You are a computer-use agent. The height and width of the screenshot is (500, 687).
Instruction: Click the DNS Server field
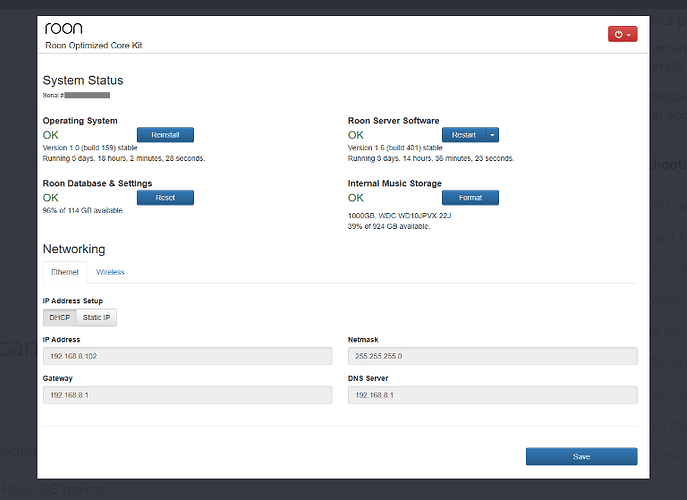click(x=492, y=395)
